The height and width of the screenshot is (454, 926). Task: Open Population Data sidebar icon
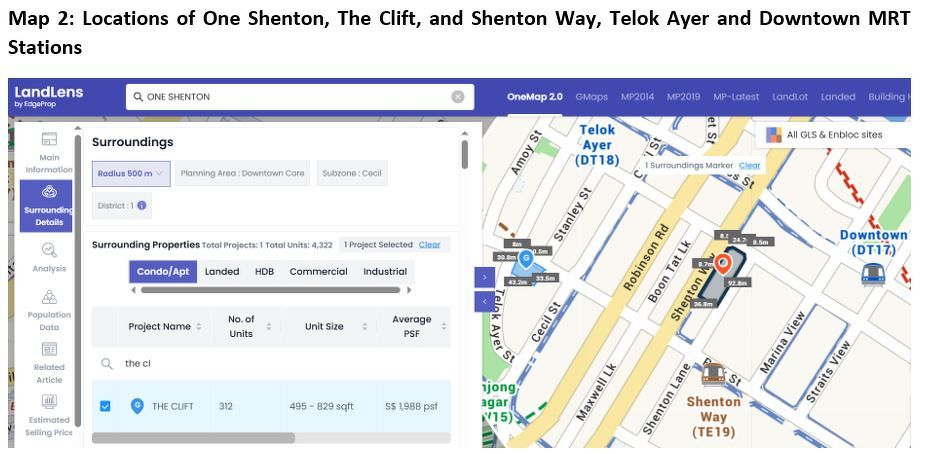point(49,297)
